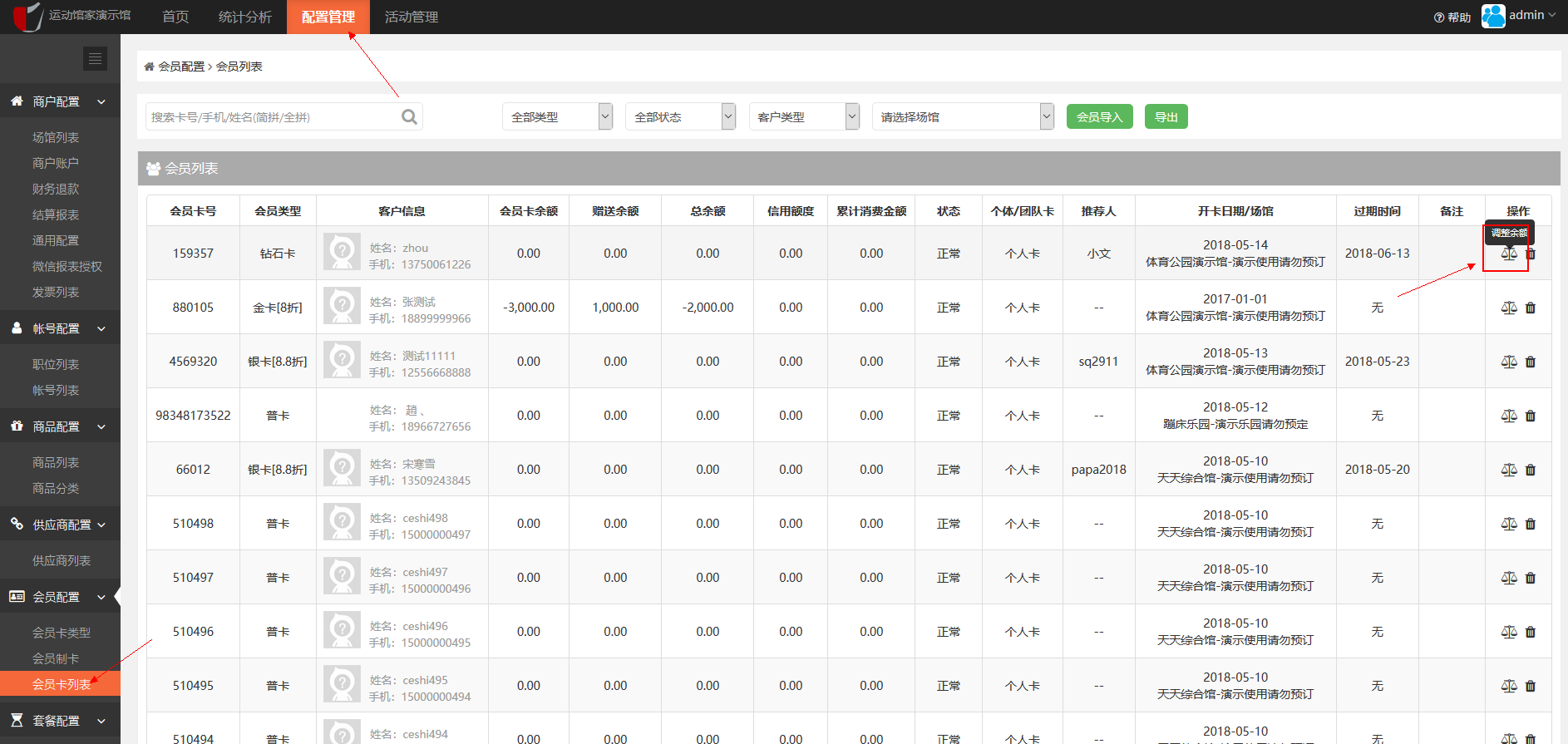
Task: Open adjust balance for member 510498
Action: 1509,524
